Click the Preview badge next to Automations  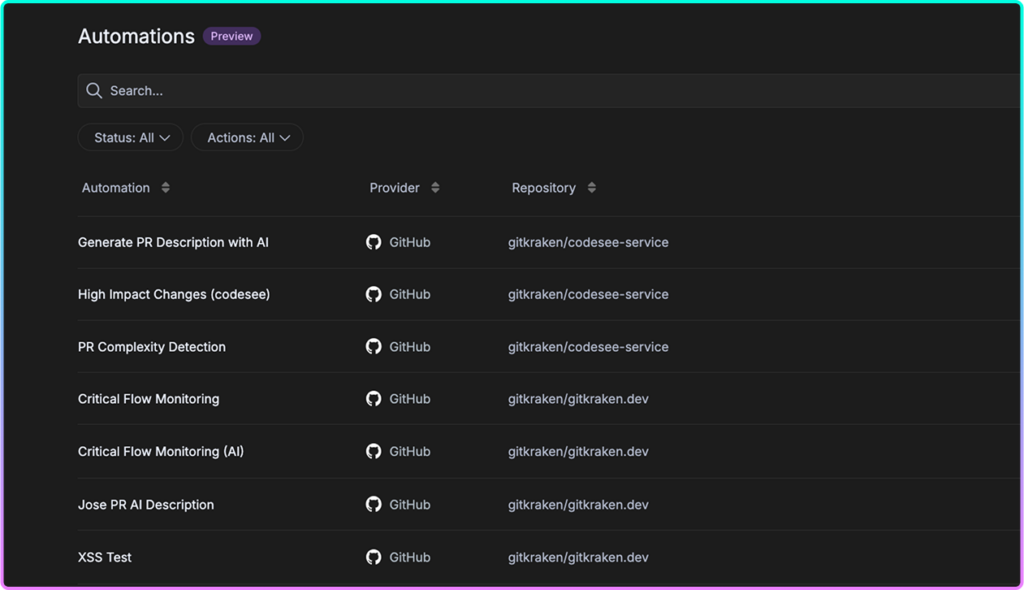231,36
